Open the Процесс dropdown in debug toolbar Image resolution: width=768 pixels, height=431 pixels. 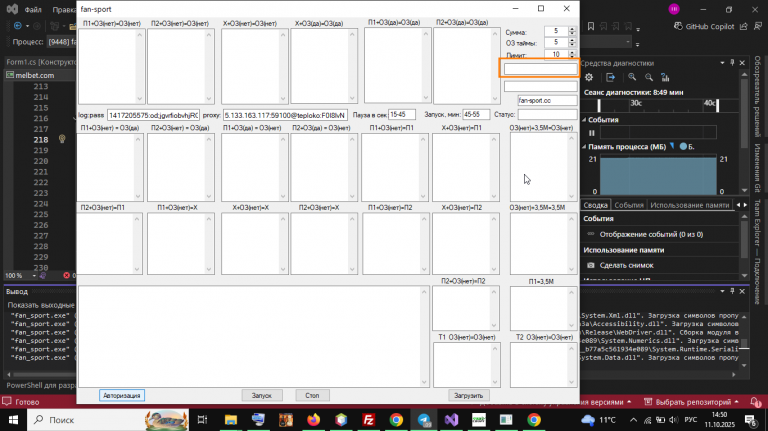pos(628,42)
